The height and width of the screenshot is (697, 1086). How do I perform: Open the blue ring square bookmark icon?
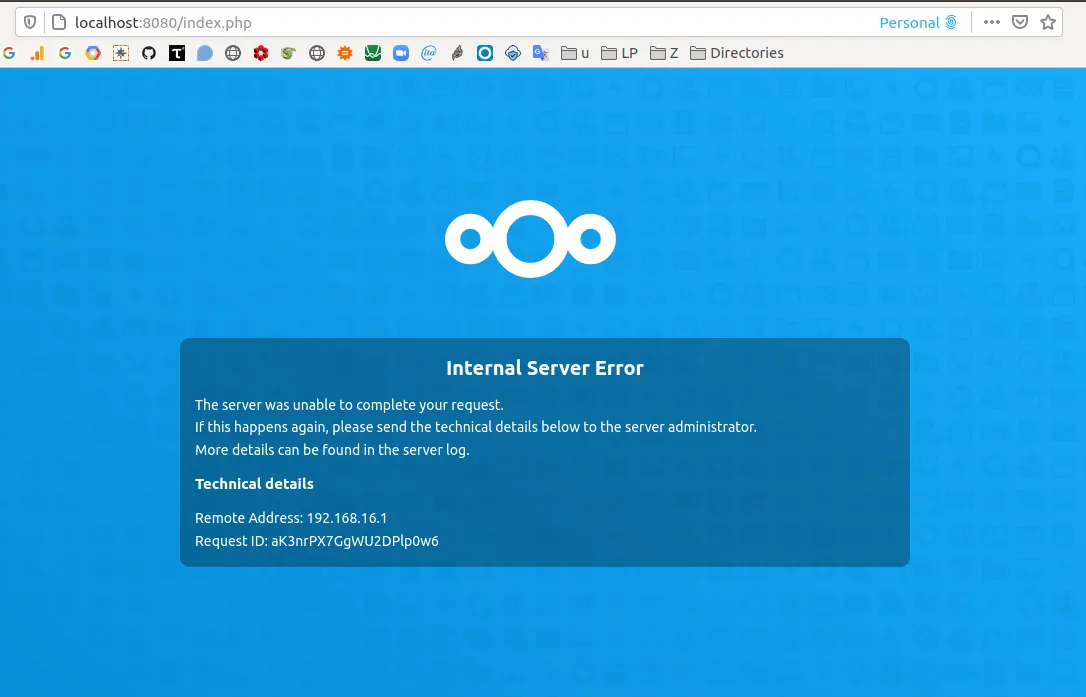tap(485, 53)
